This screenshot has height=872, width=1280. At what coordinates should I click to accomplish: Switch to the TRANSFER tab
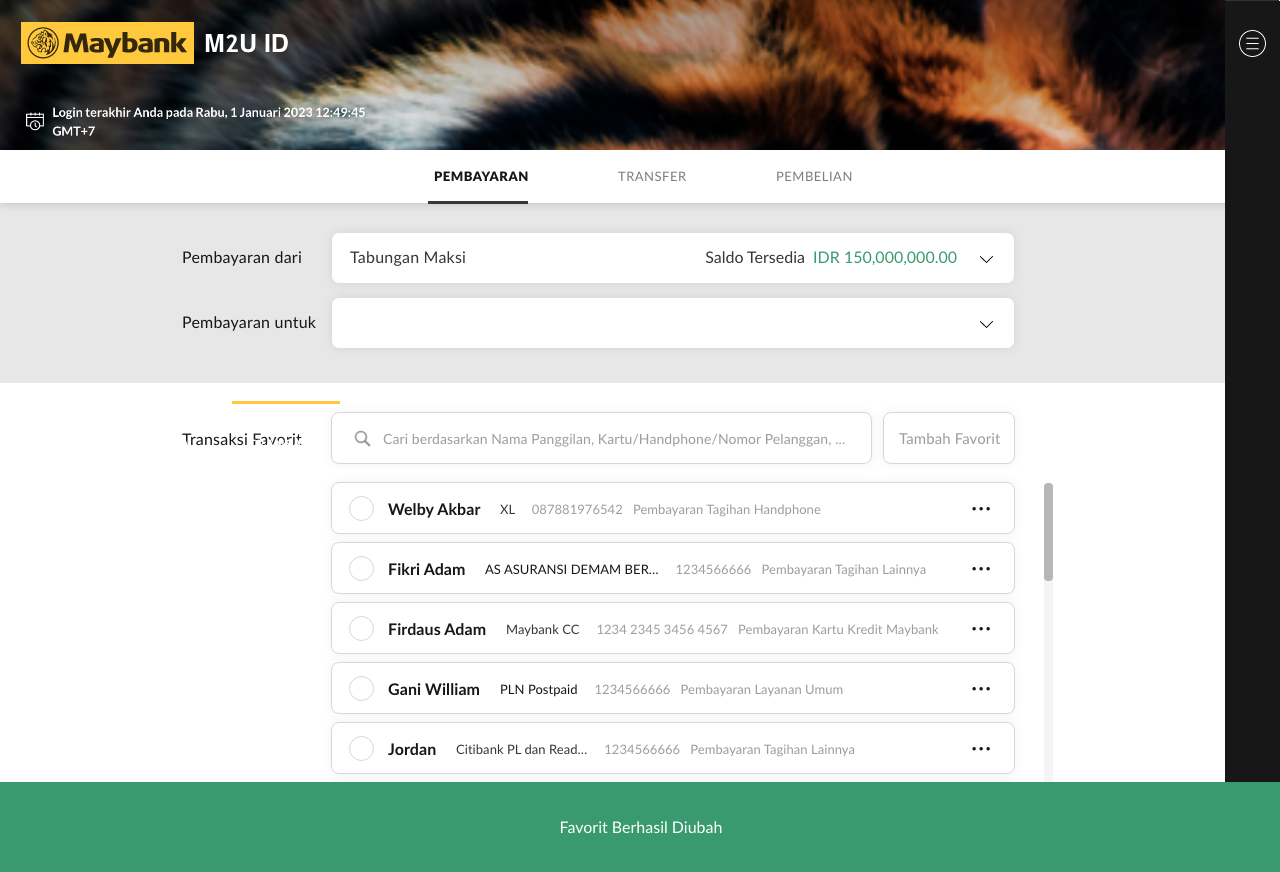[652, 177]
